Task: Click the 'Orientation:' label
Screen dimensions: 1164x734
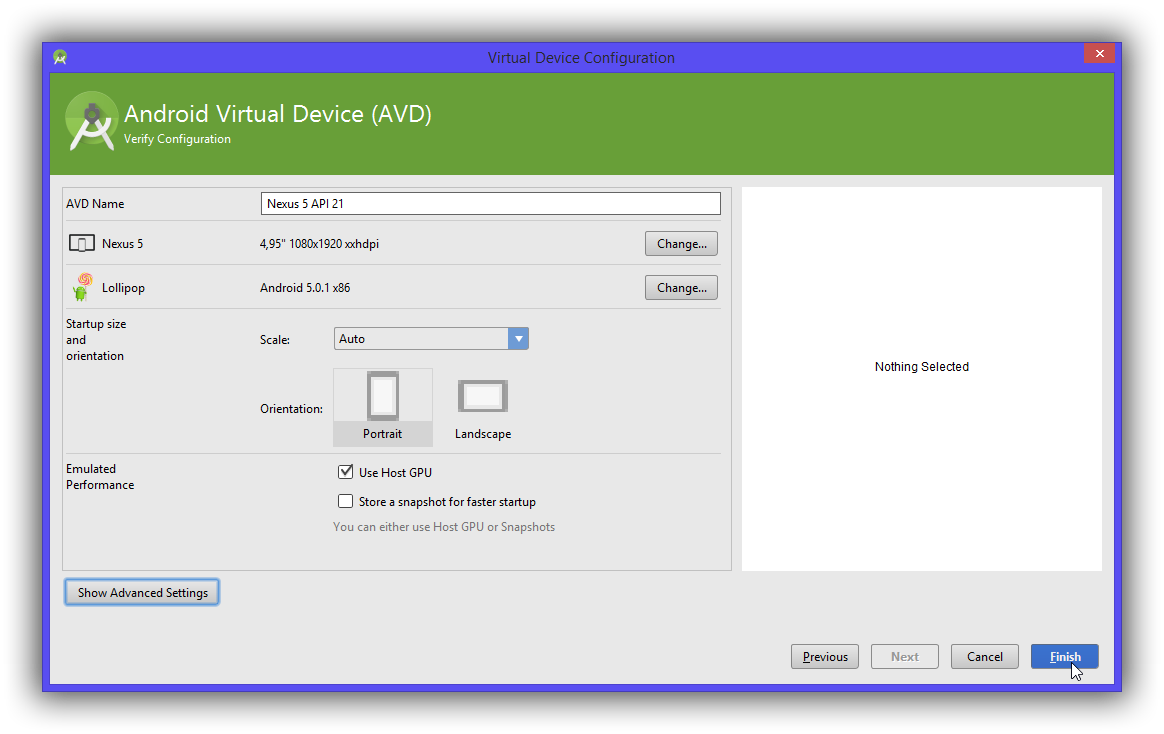Action: click(291, 409)
